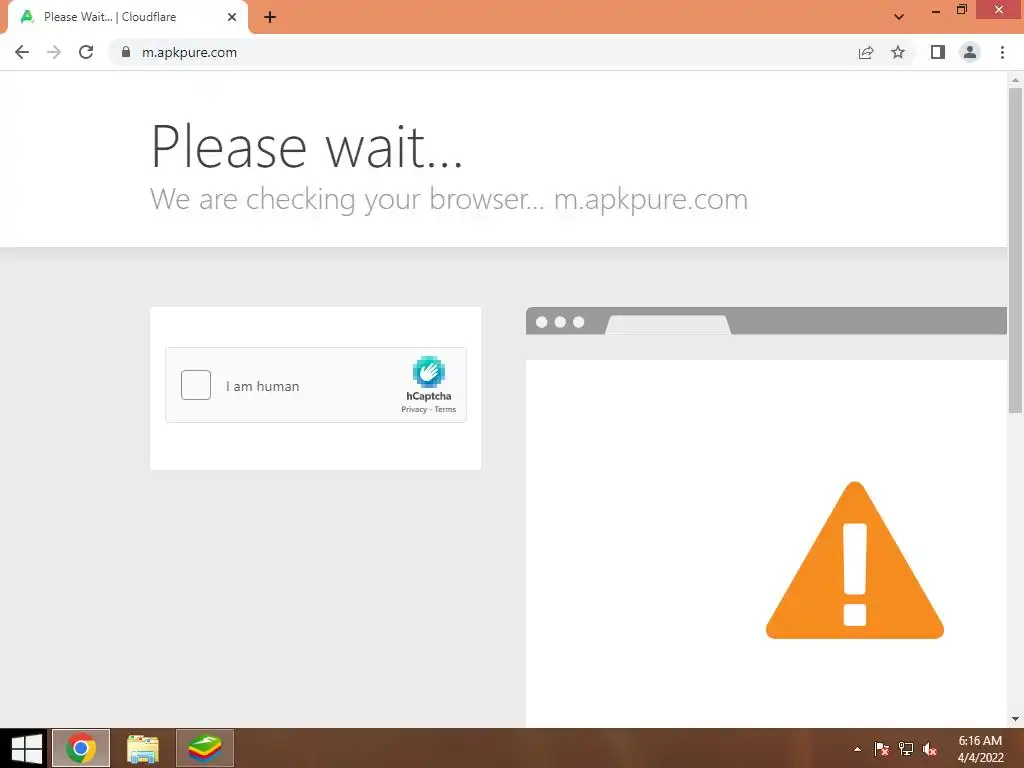This screenshot has width=1024, height=768.
Task: Click the hCaptcha logo icon
Action: [x=428, y=372]
